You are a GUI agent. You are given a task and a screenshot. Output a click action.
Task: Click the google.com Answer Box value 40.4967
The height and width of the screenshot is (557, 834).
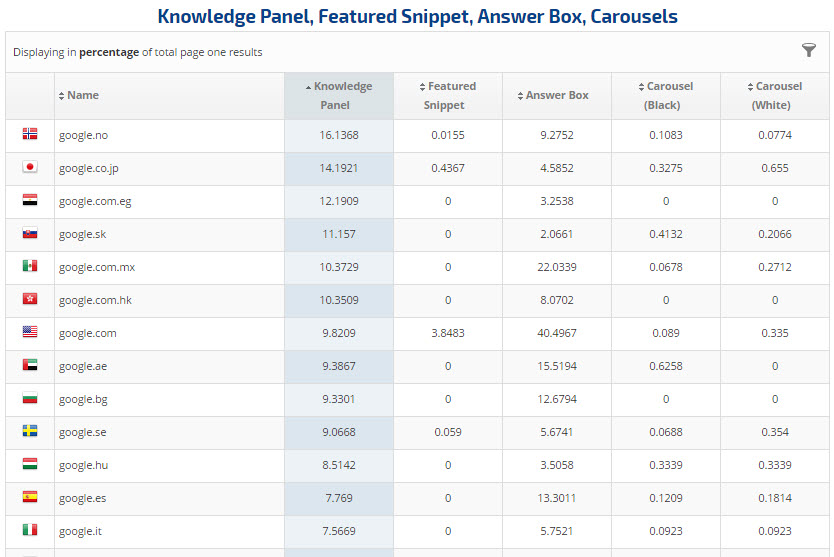(x=557, y=333)
